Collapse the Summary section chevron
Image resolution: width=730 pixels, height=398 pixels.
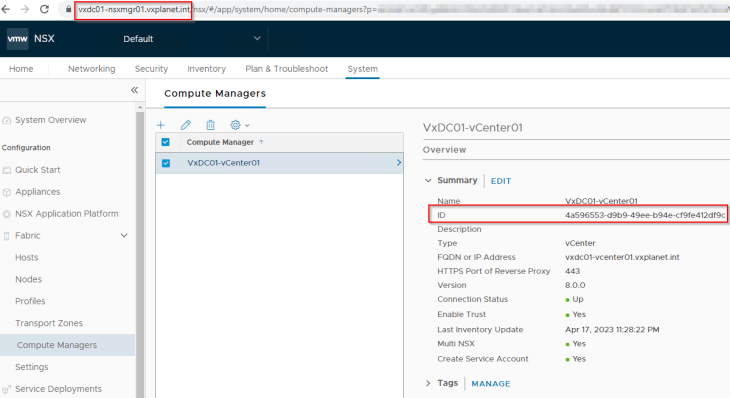coord(428,180)
